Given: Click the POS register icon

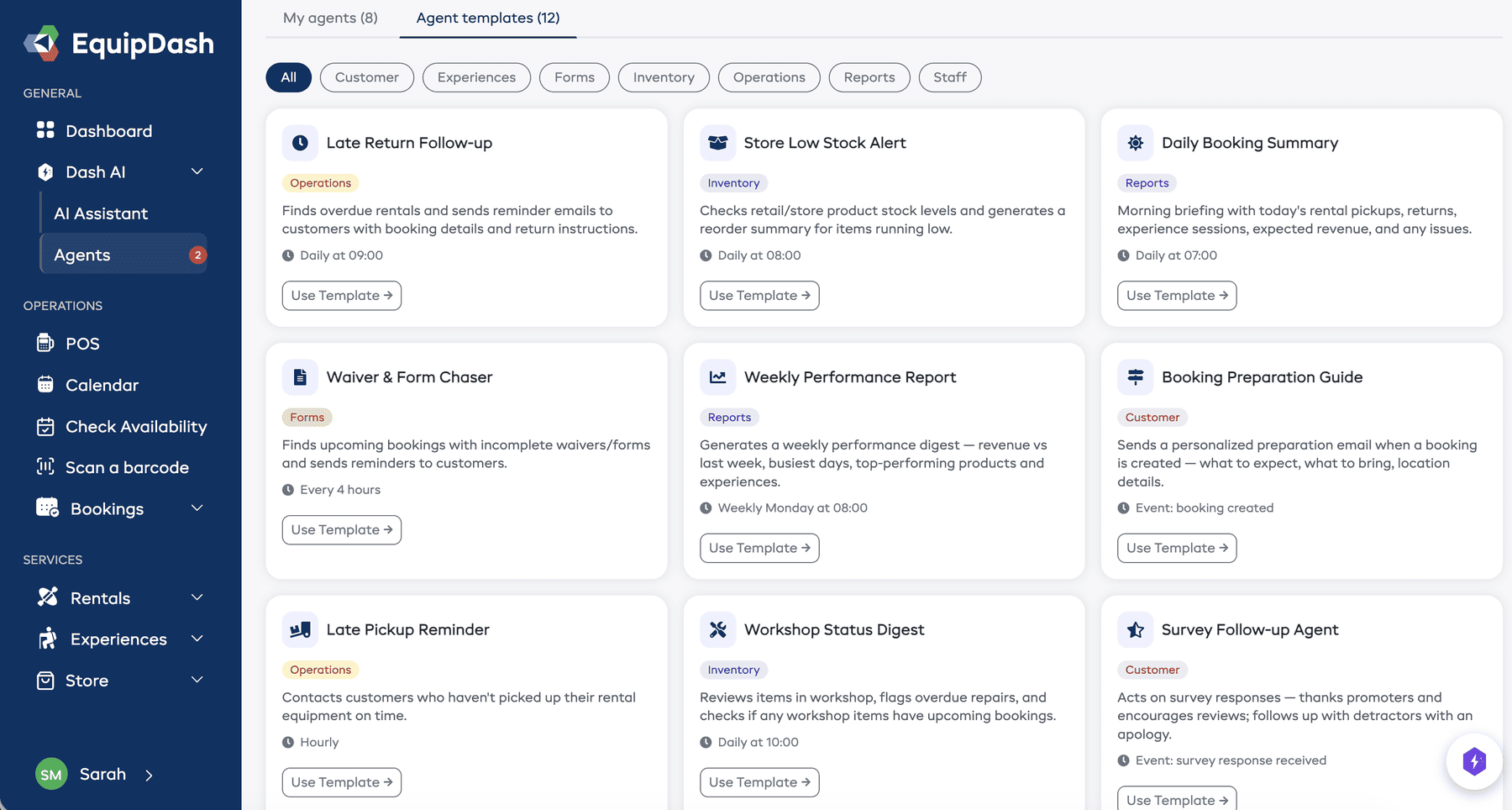Looking at the screenshot, I should pos(45,343).
